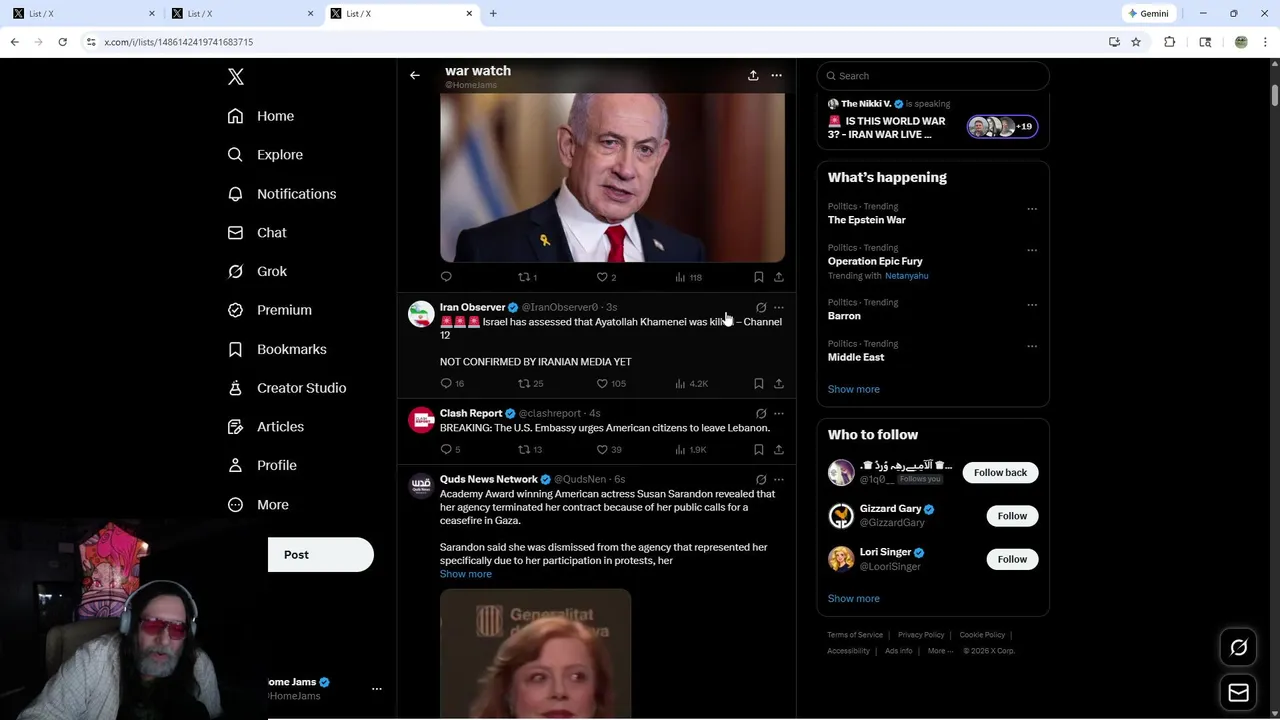
Task: Open the Netanyahu photo
Action: pyautogui.click(x=612, y=177)
